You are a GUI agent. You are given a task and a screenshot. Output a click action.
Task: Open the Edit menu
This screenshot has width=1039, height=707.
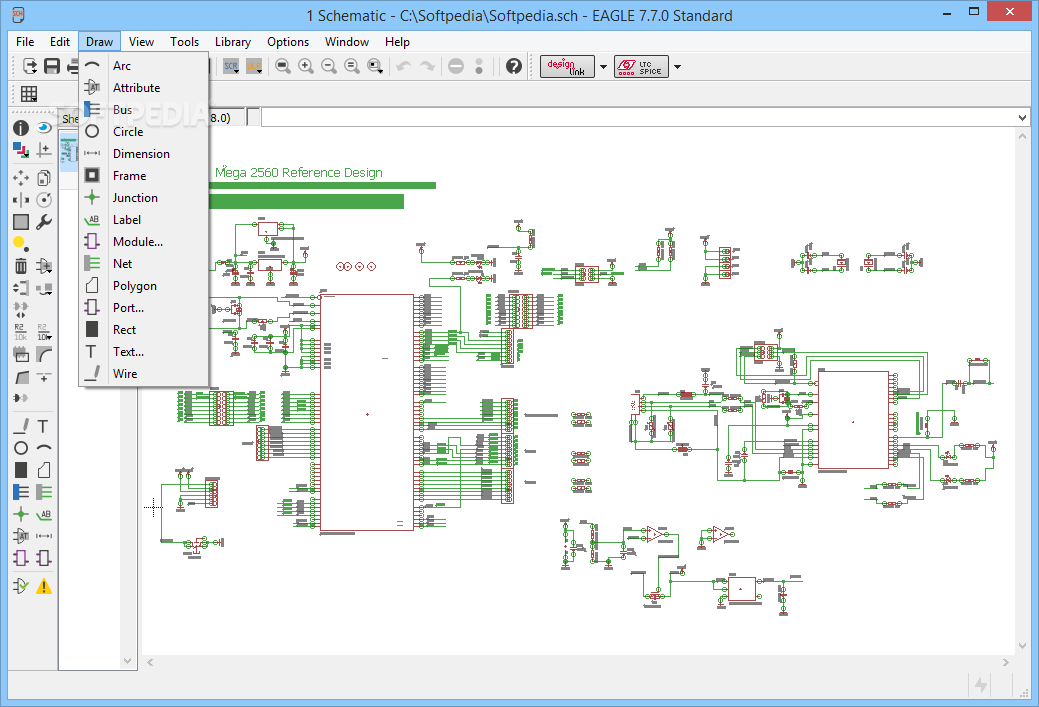pyautogui.click(x=60, y=42)
